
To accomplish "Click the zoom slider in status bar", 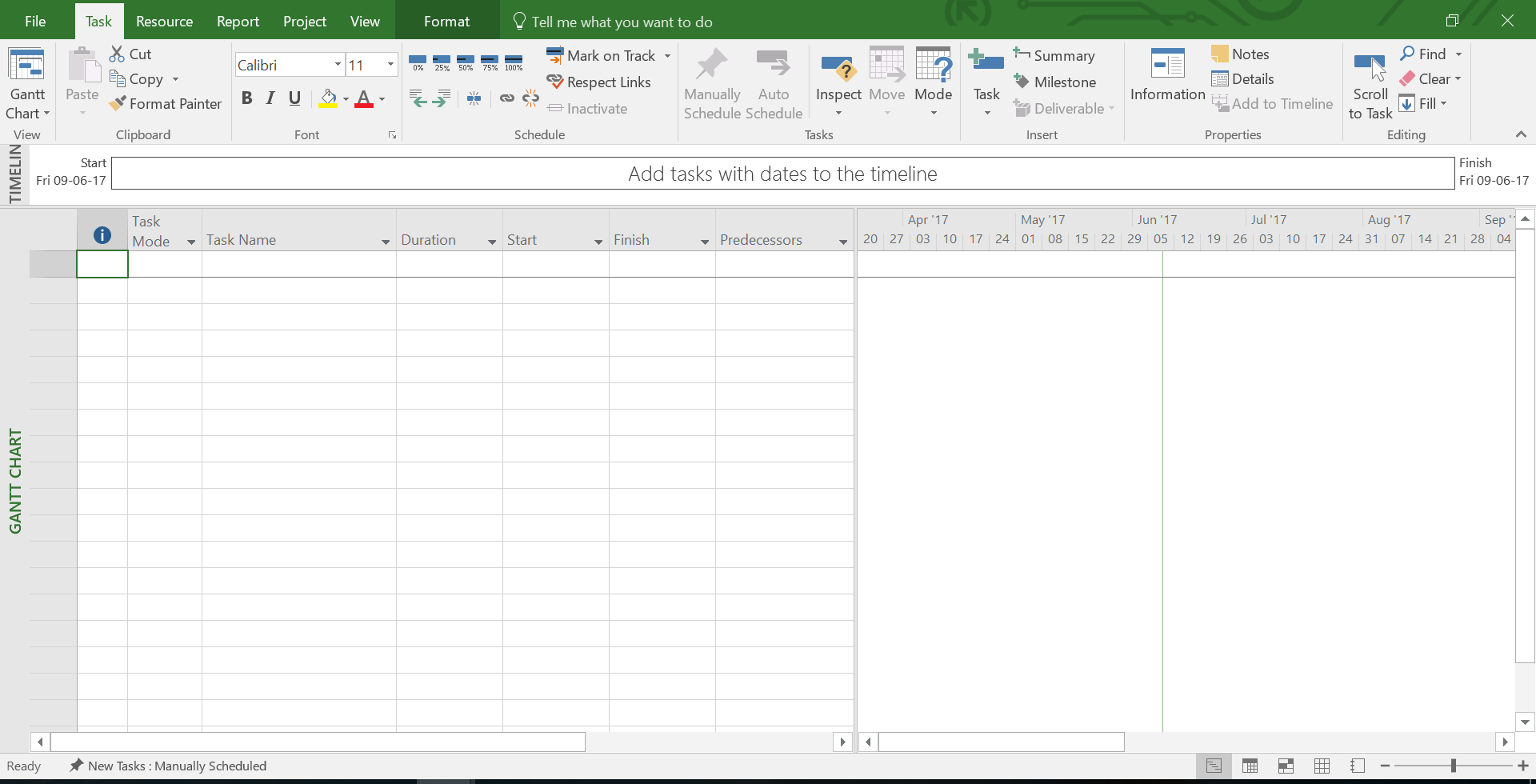I will pyautogui.click(x=1453, y=766).
